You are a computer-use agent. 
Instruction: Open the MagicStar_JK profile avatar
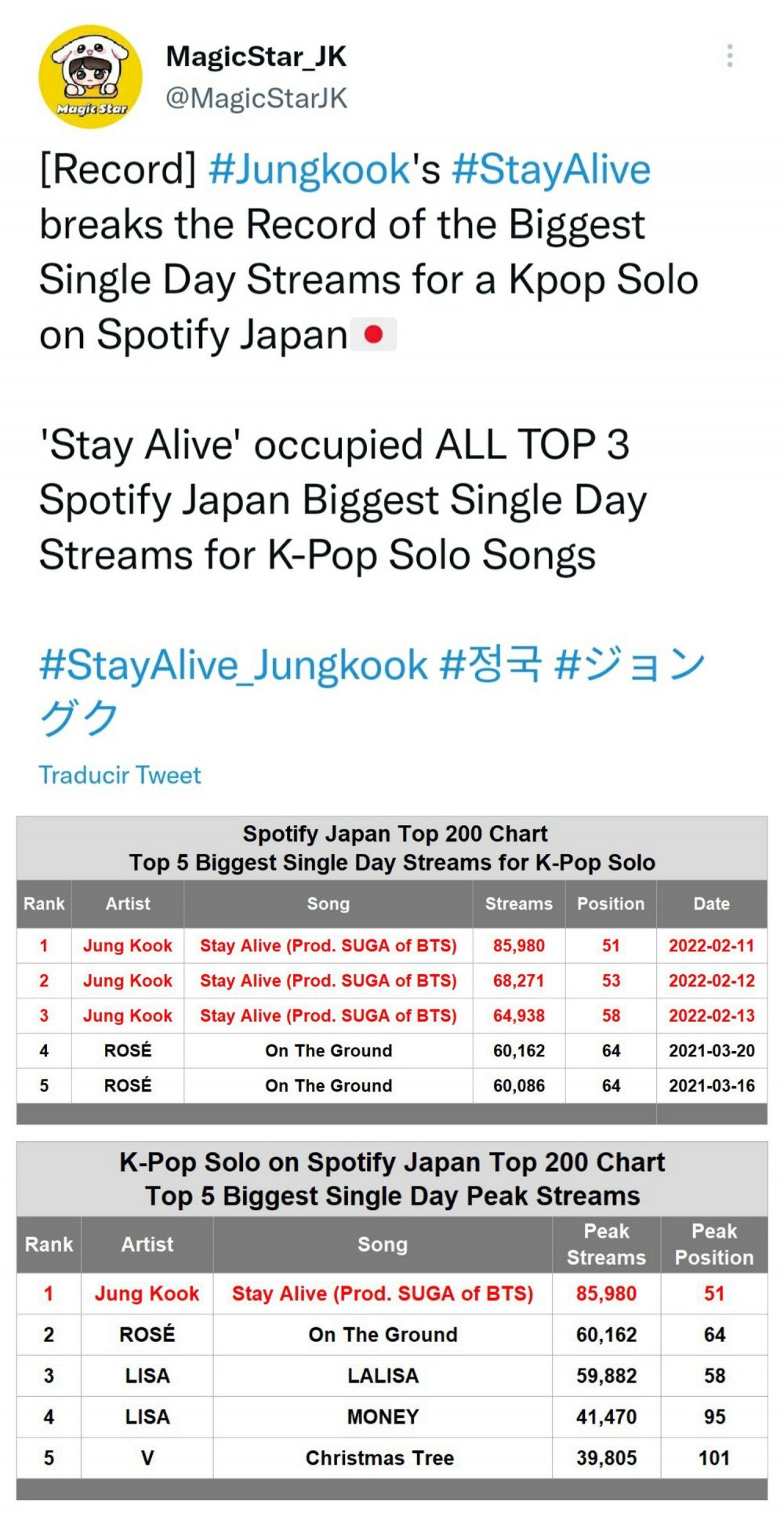tap(90, 77)
